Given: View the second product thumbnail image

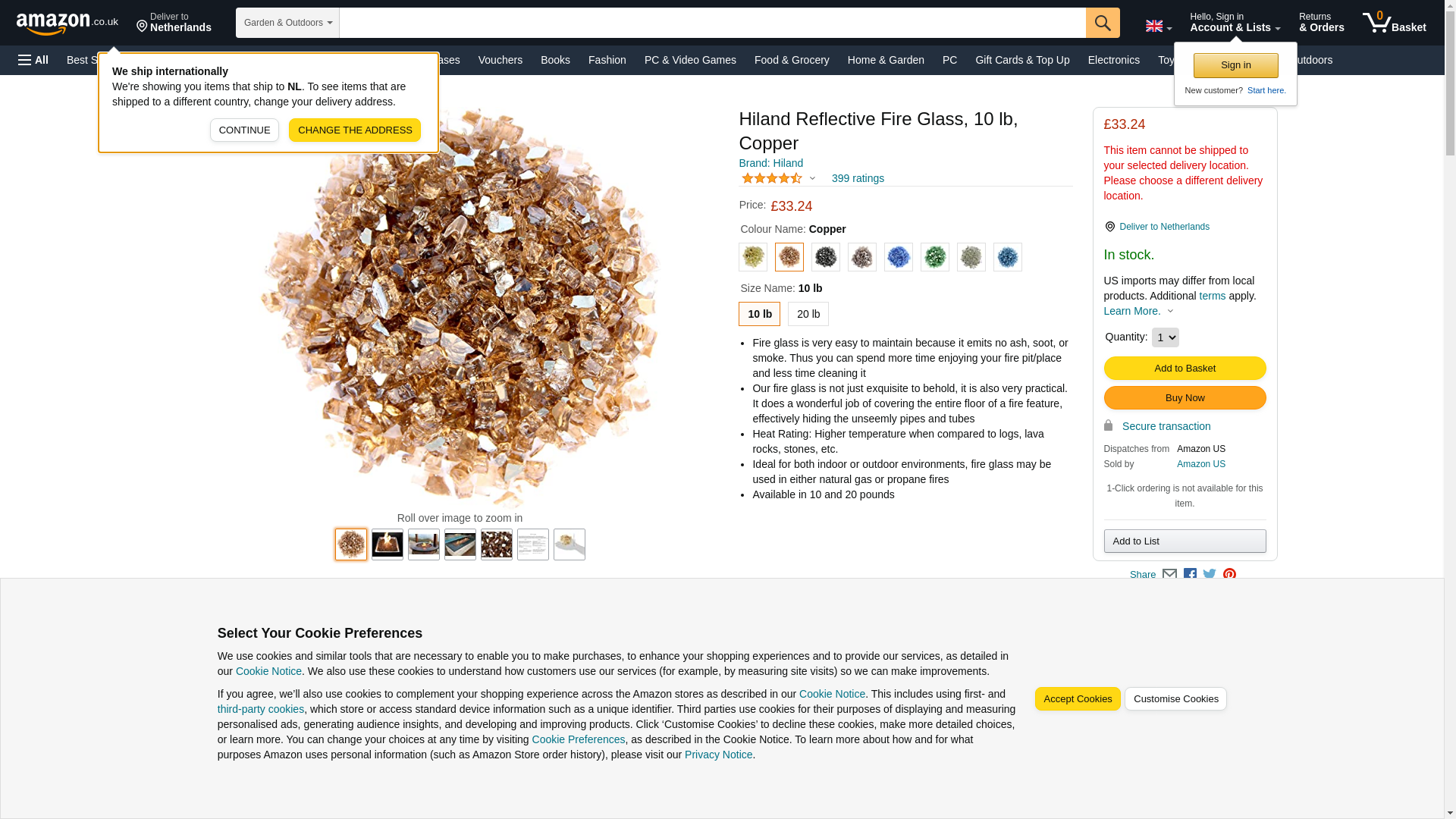Looking at the screenshot, I should click(387, 544).
